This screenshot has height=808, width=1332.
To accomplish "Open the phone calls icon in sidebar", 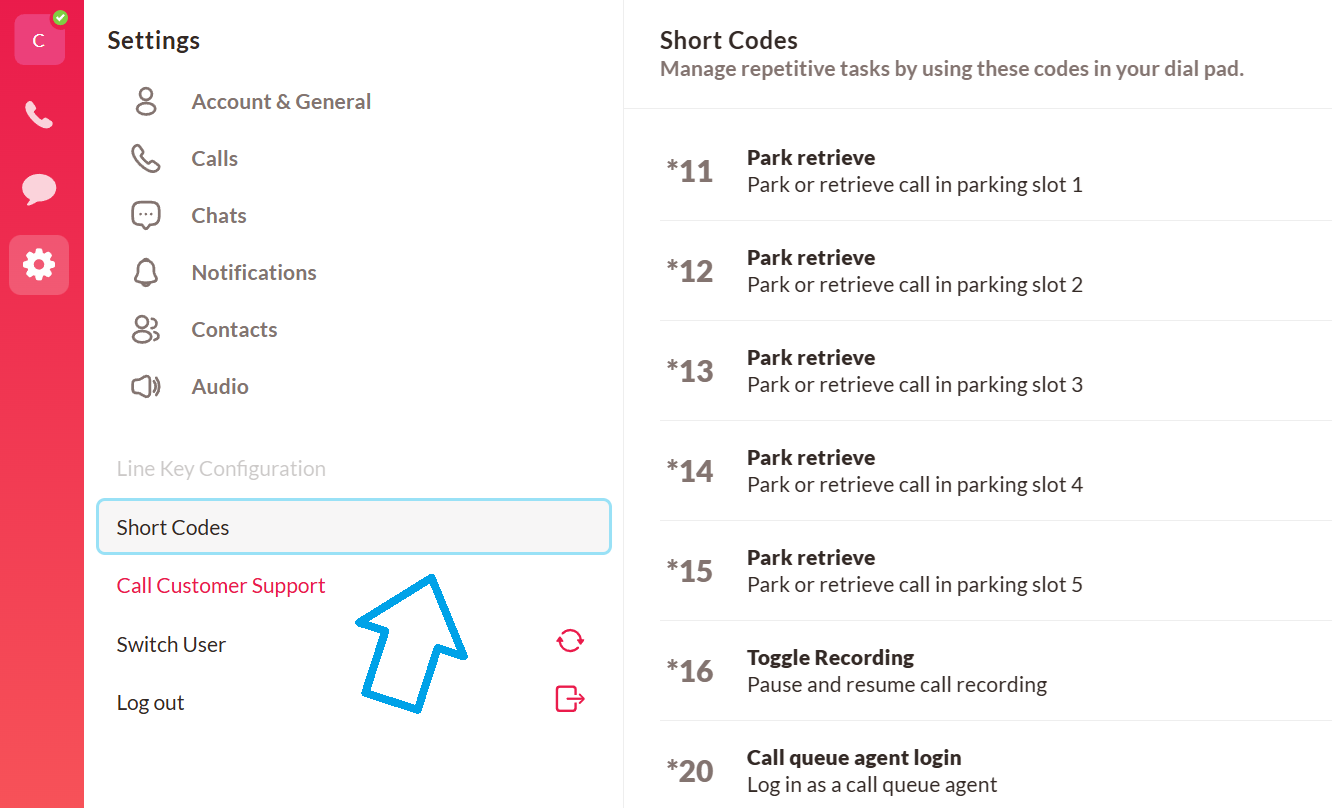I will 39,115.
